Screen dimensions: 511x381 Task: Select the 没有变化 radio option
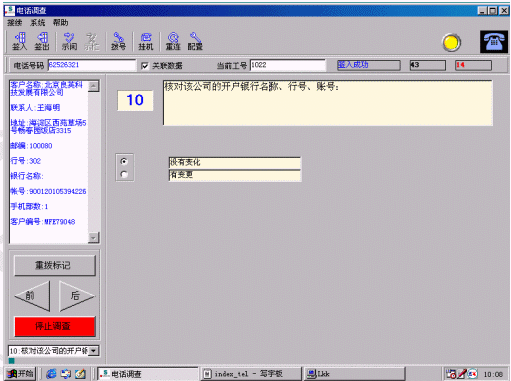pyautogui.click(x=124, y=162)
